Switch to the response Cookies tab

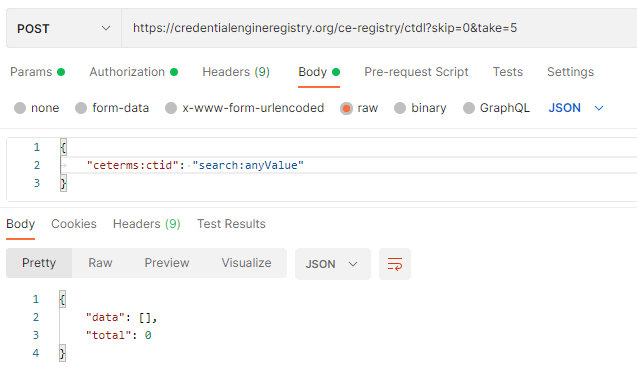74,224
